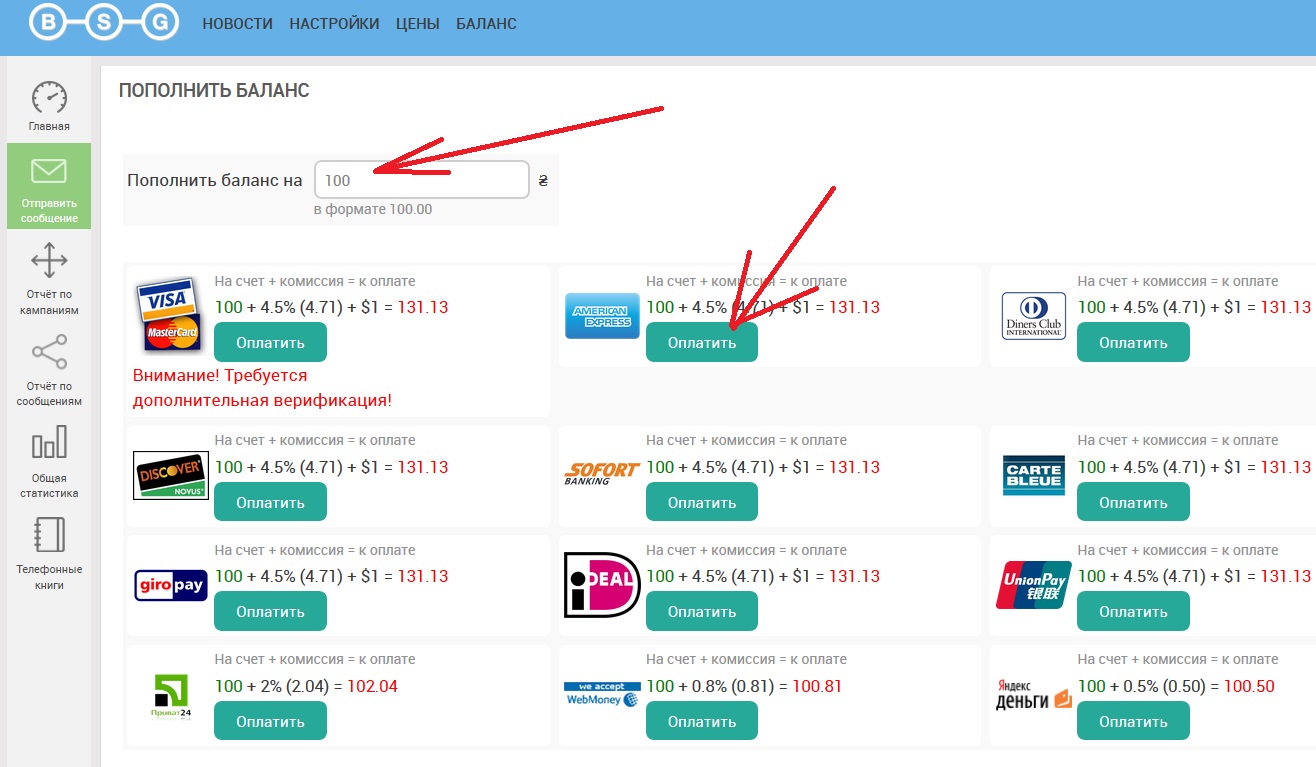Click Яндекс Деньги total 100.50

click(x=1249, y=686)
